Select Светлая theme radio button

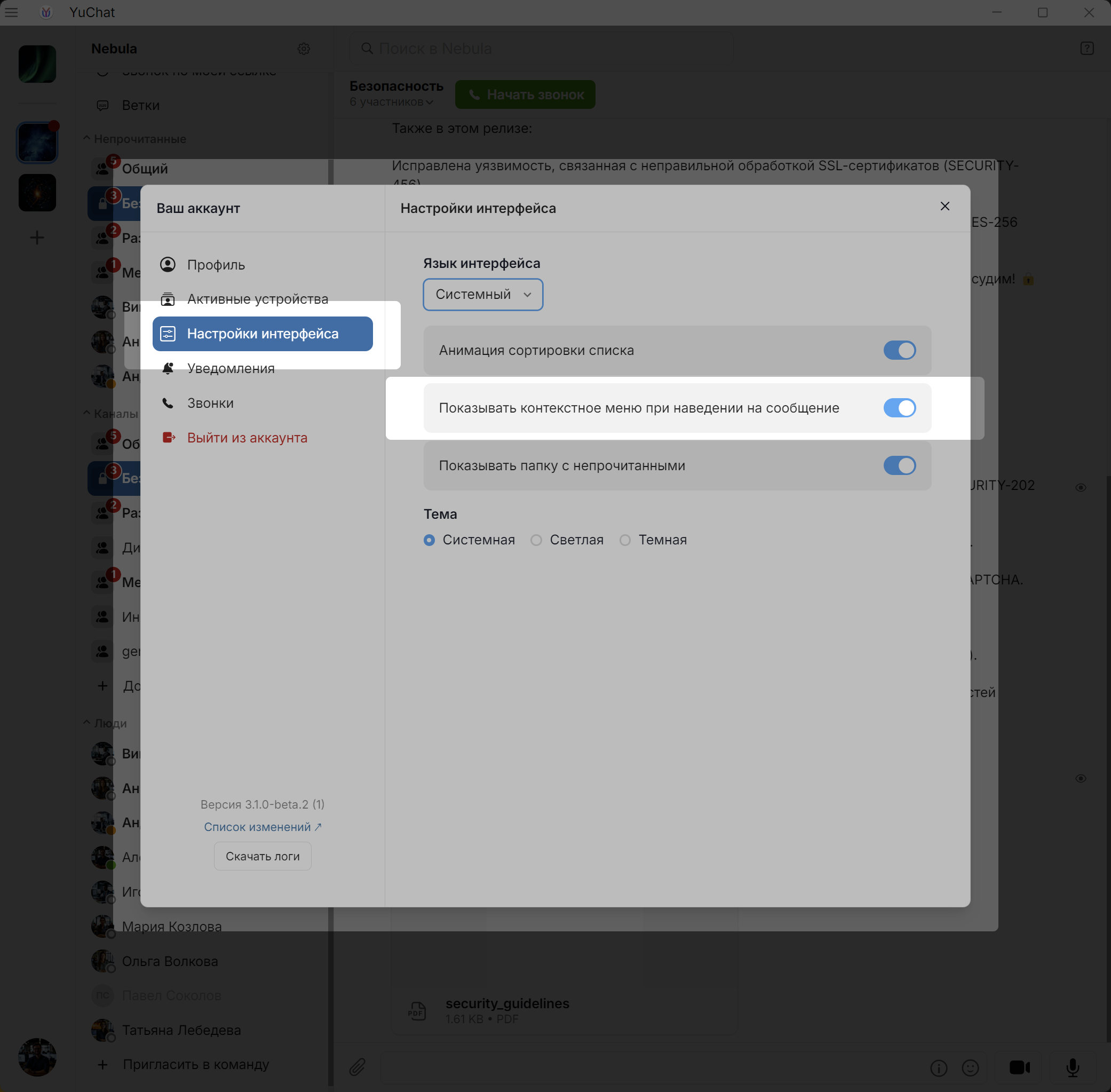(536, 540)
